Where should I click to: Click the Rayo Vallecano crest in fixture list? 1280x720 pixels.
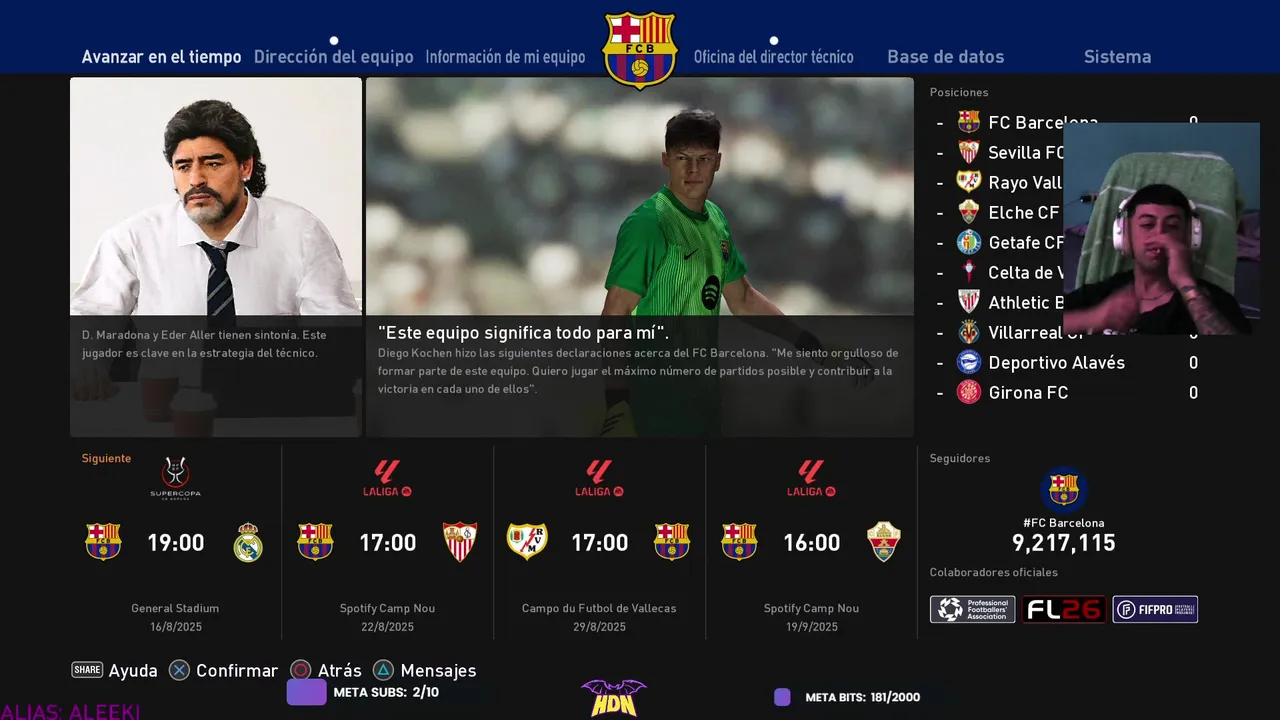[527, 541]
